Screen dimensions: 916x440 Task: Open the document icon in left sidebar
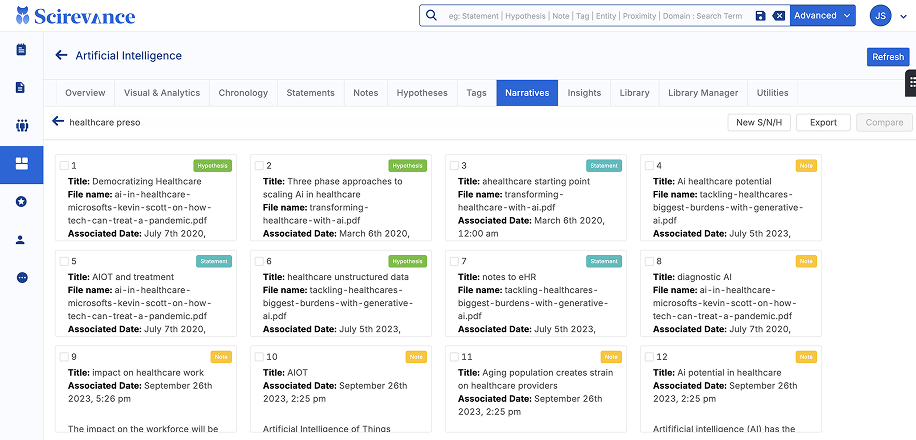pyautogui.click(x=21, y=88)
